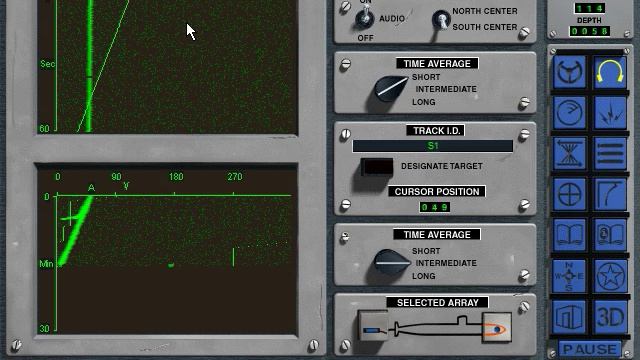Click the SELECTED ARRAY label
640x360 pixels.
pos(438,302)
